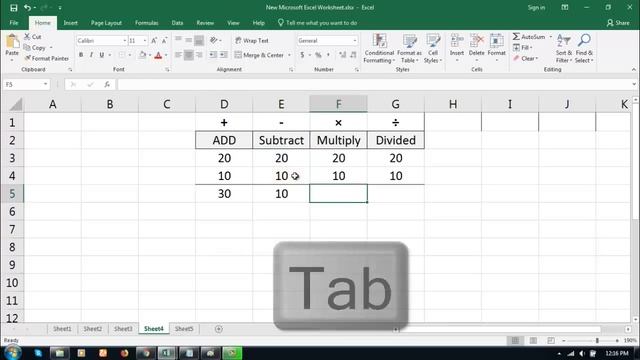Click the Tell me search box
The width and height of the screenshot is (640, 360).
tap(318, 23)
